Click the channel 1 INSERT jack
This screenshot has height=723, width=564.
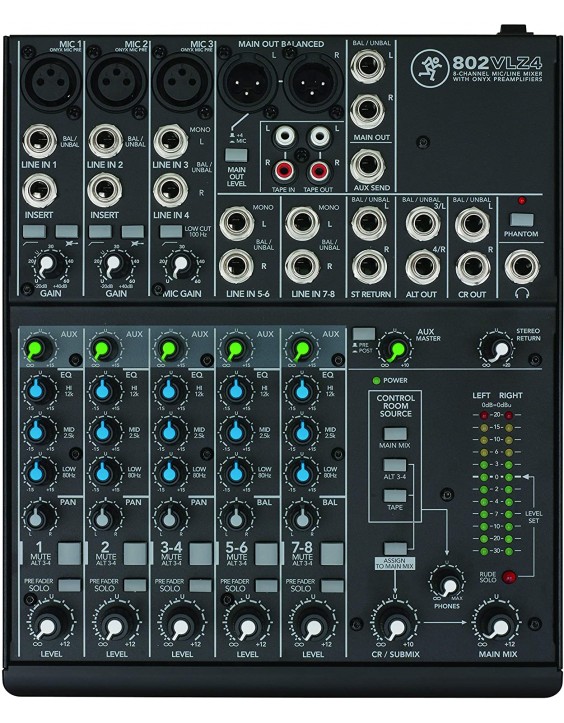pos(40,191)
